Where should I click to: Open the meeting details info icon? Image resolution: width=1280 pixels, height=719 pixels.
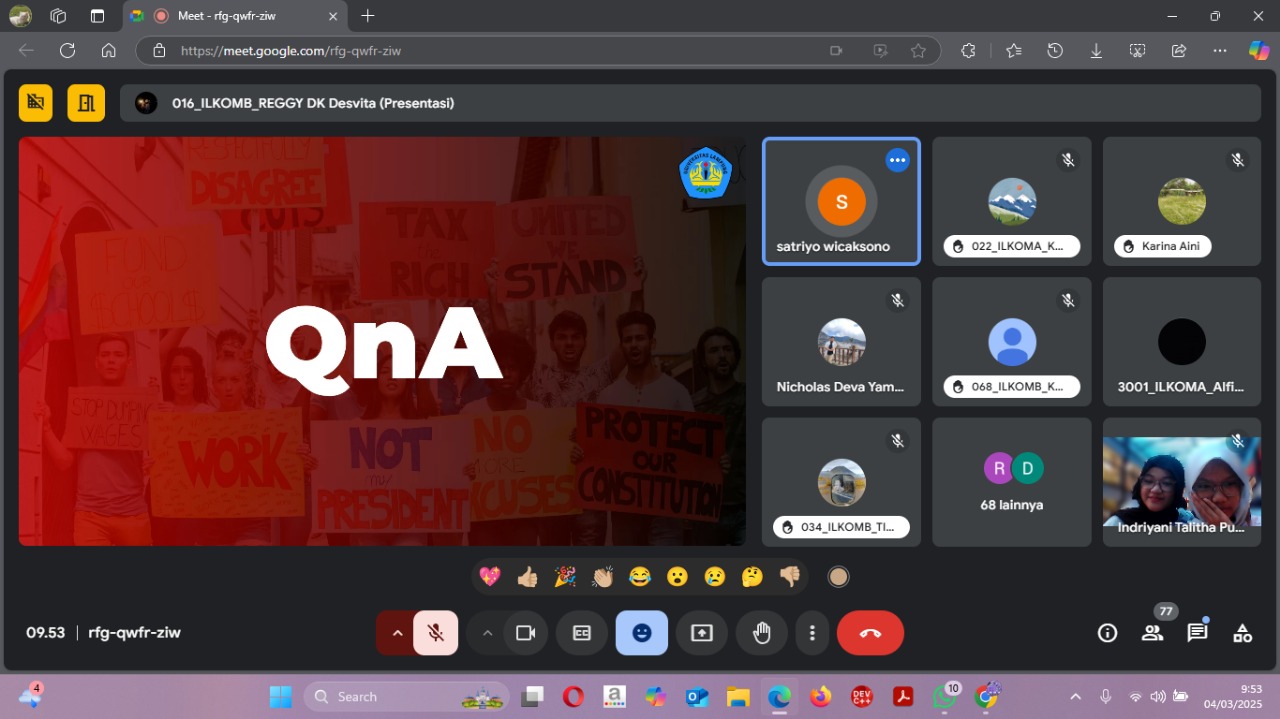tap(1107, 633)
